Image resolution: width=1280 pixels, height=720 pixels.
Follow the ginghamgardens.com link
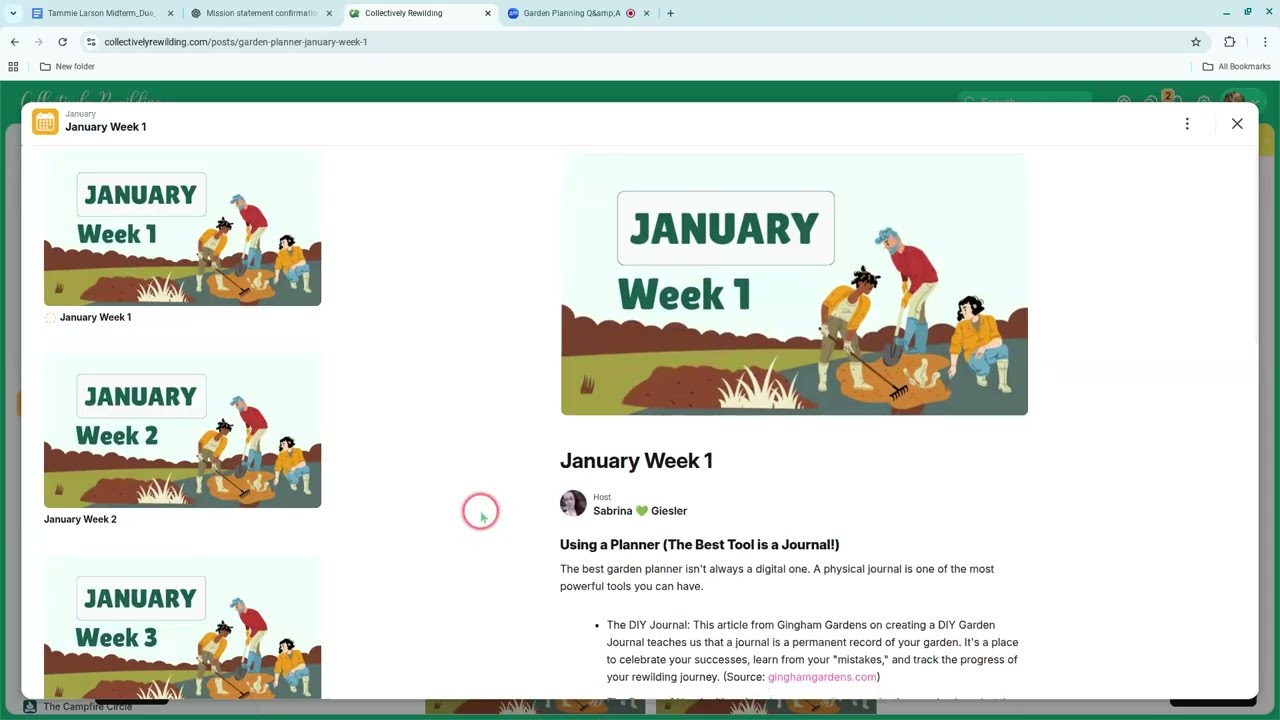tap(822, 677)
